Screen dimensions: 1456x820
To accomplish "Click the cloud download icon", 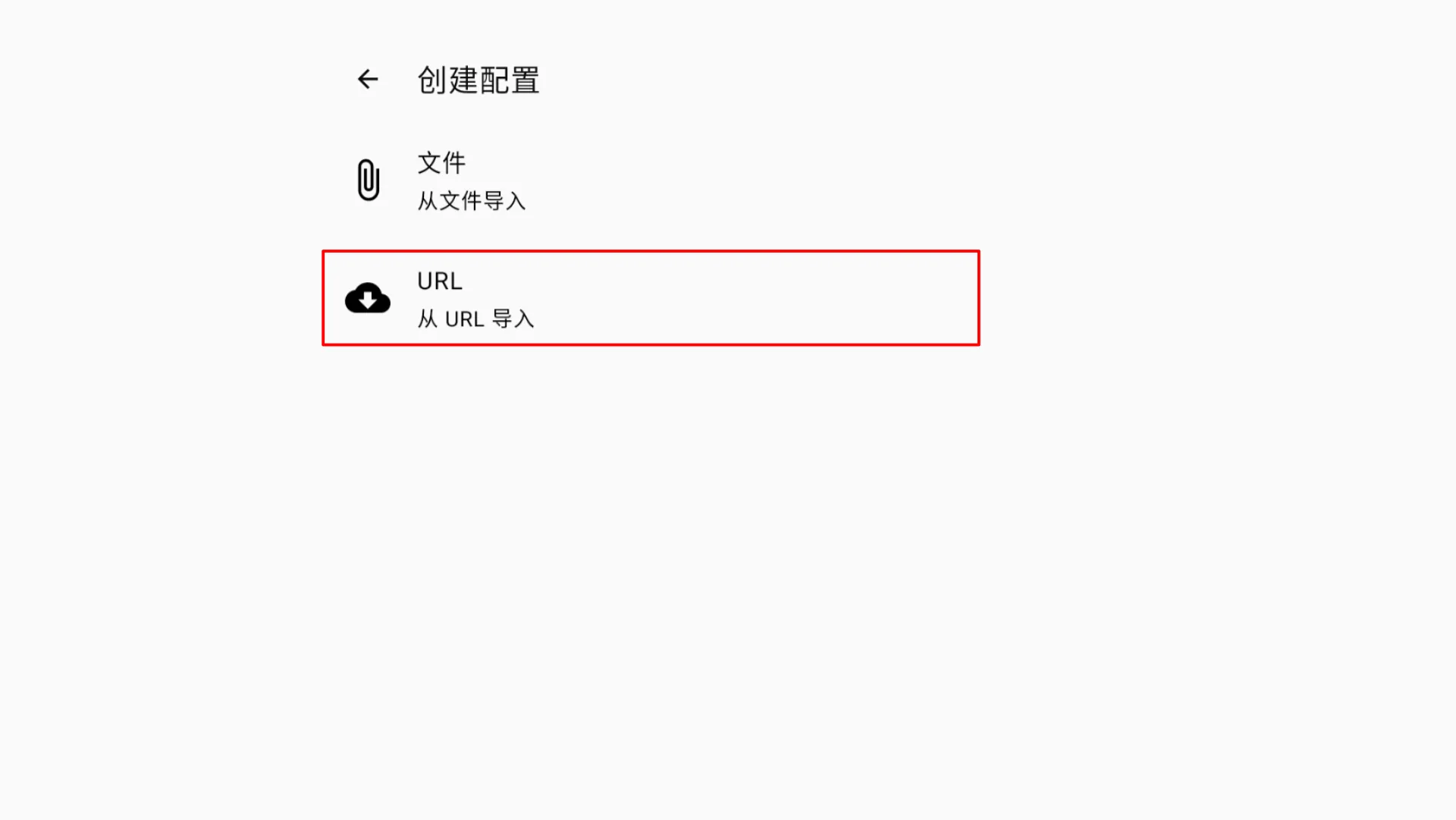I will pos(368,298).
